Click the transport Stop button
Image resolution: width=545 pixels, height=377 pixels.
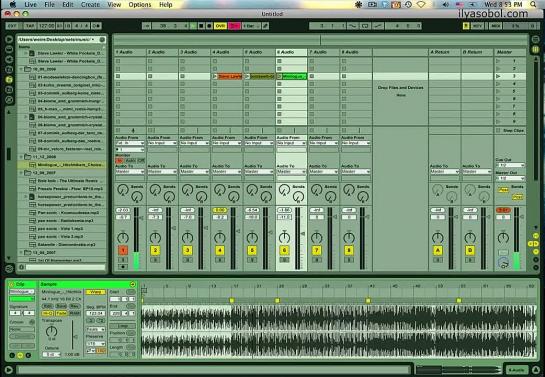click(201, 26)
